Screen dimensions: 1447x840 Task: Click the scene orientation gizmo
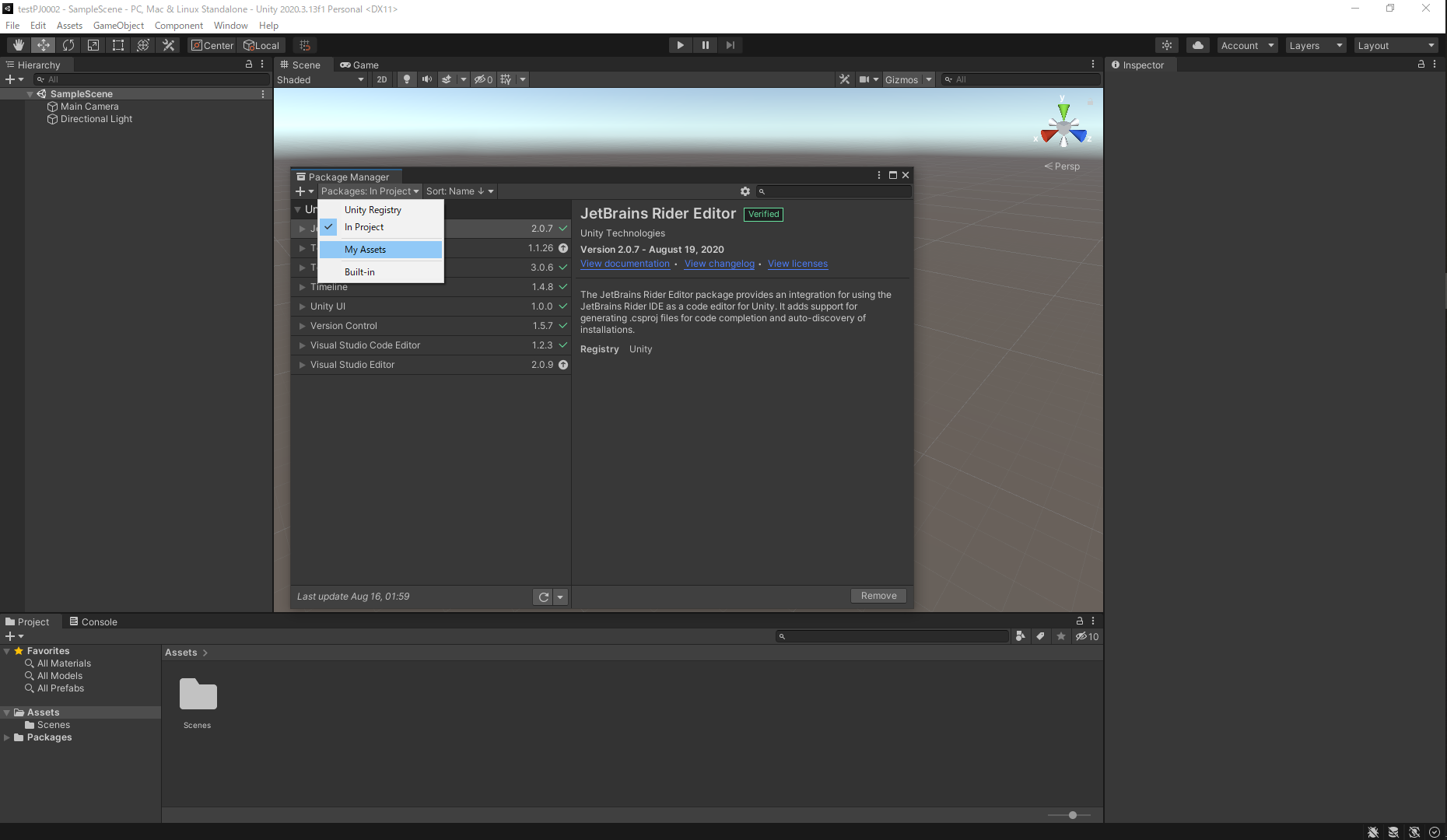coord(1063,127)
